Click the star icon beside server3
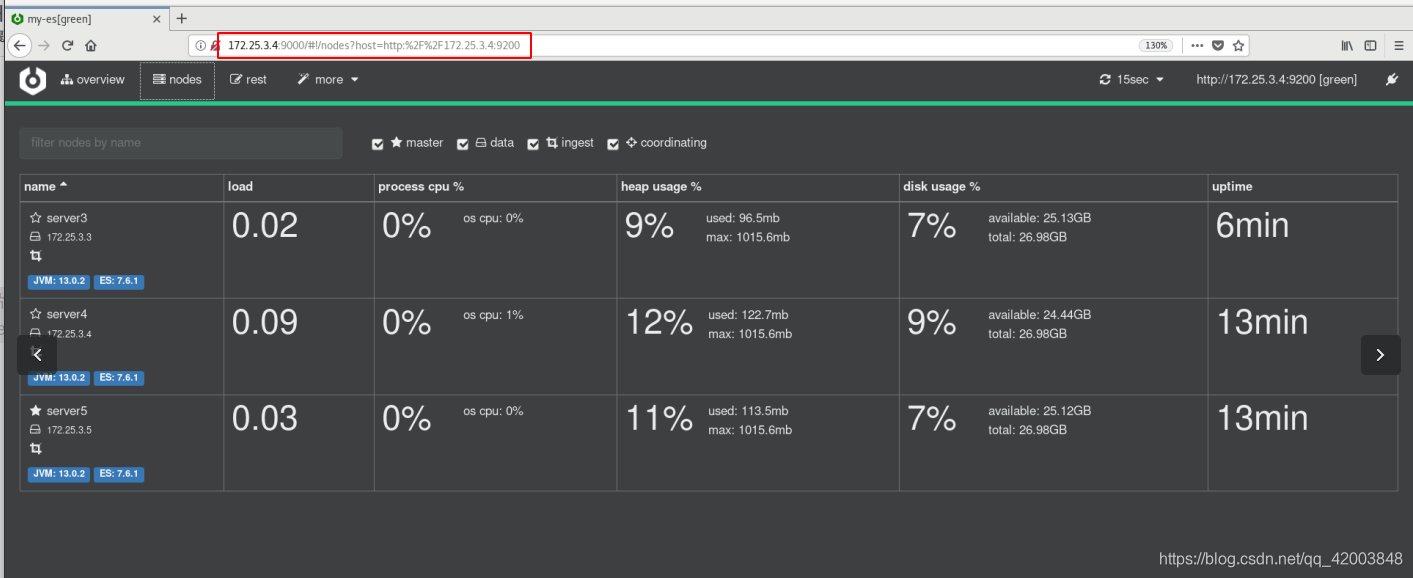Viewport: 1413px width, 578px height. (36, 218)
